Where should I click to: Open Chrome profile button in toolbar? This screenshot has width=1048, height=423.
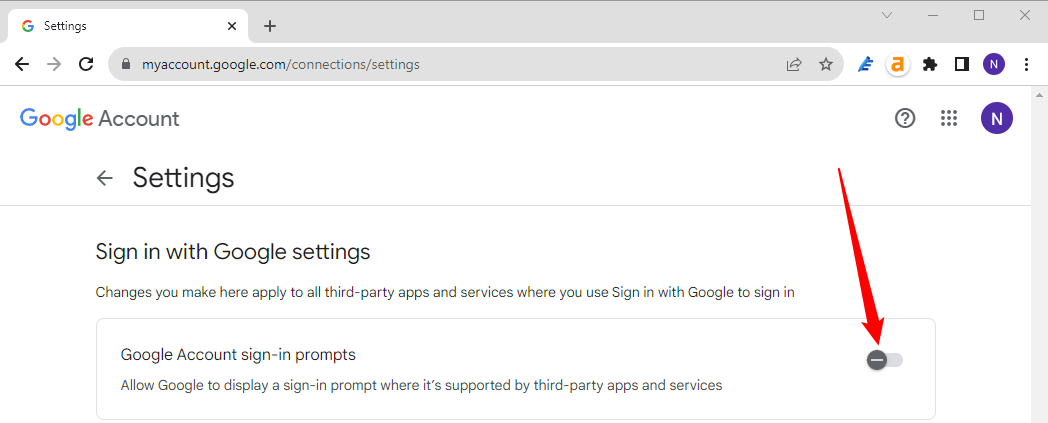point(994,64)
